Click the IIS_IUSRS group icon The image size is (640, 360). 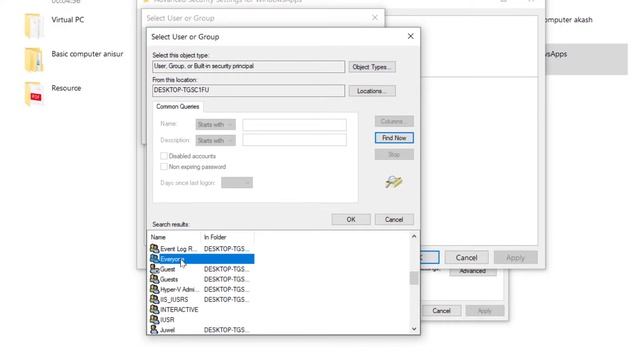(154, 299)
